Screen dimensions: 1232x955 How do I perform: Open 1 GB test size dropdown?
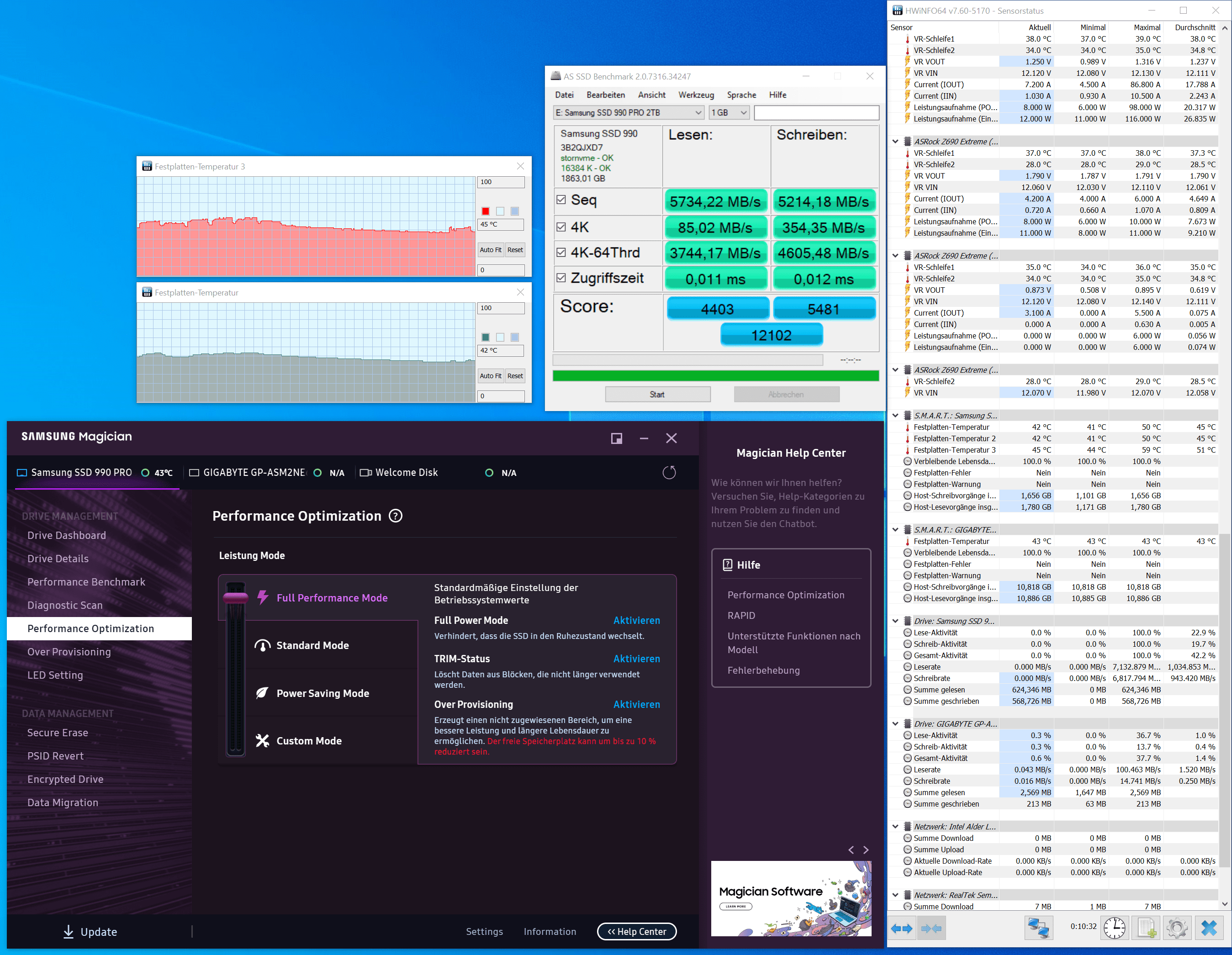click(729, 112)
